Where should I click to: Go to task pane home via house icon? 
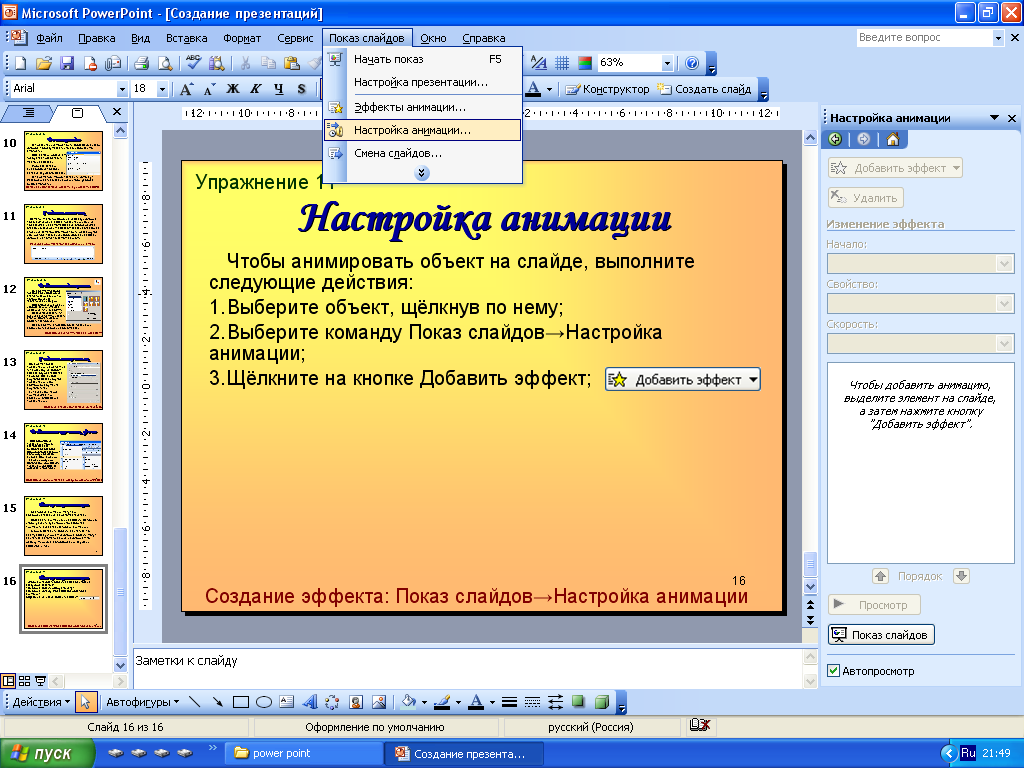[893, 139]
